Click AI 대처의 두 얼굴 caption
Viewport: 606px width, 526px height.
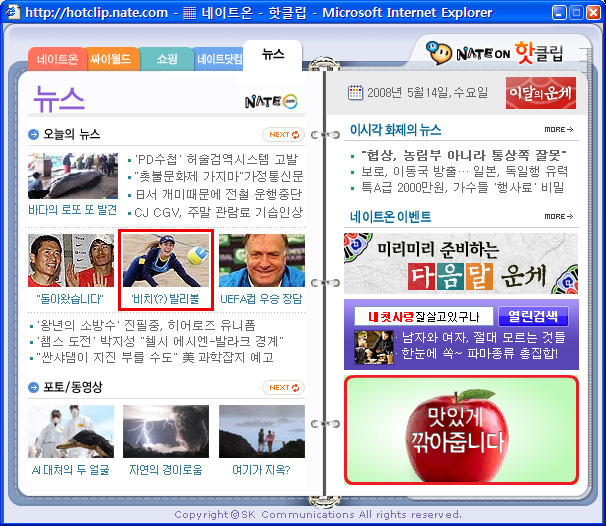(71, 470)
